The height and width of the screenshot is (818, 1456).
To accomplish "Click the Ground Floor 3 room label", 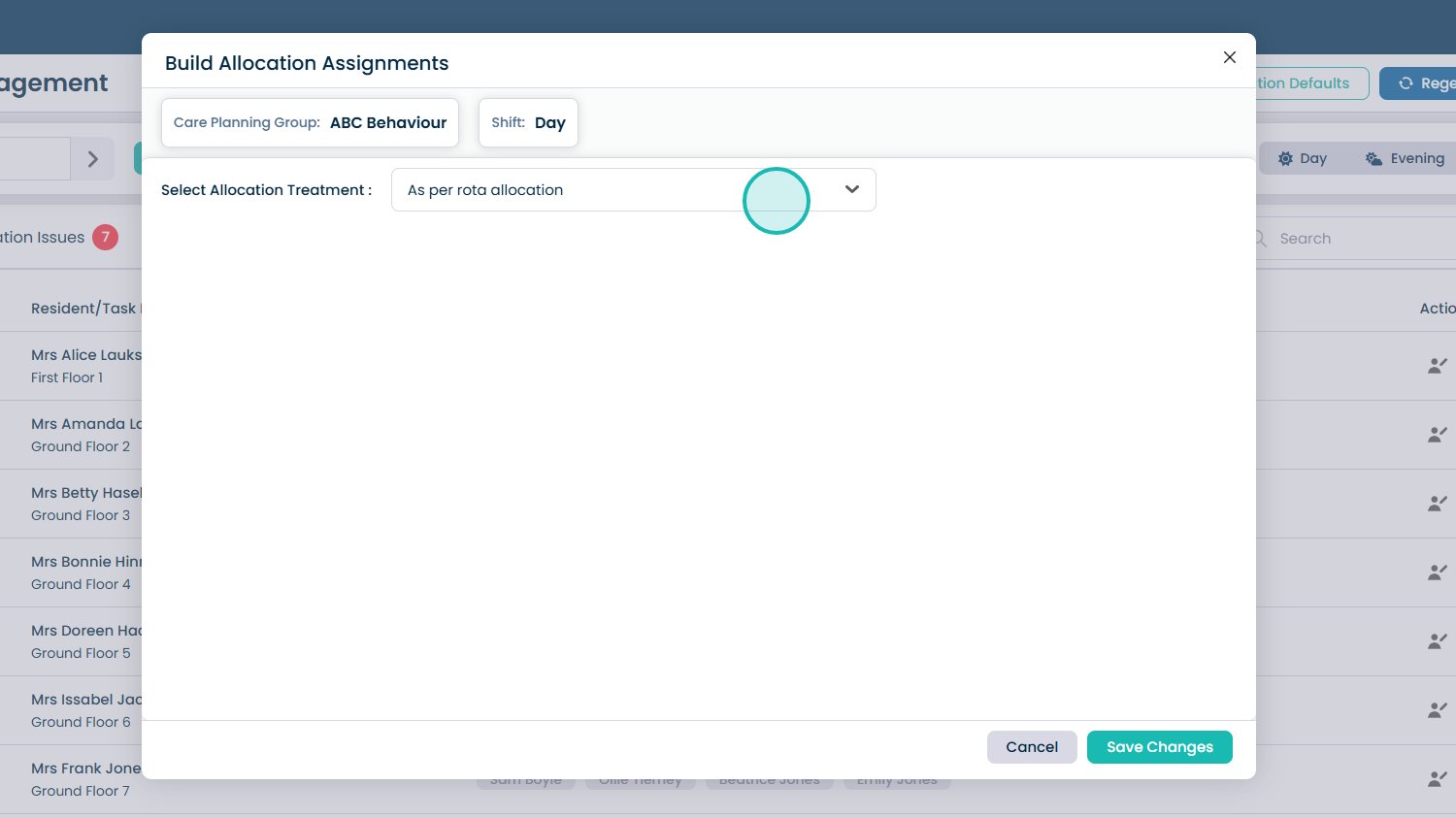I will (x=81, y=515).
